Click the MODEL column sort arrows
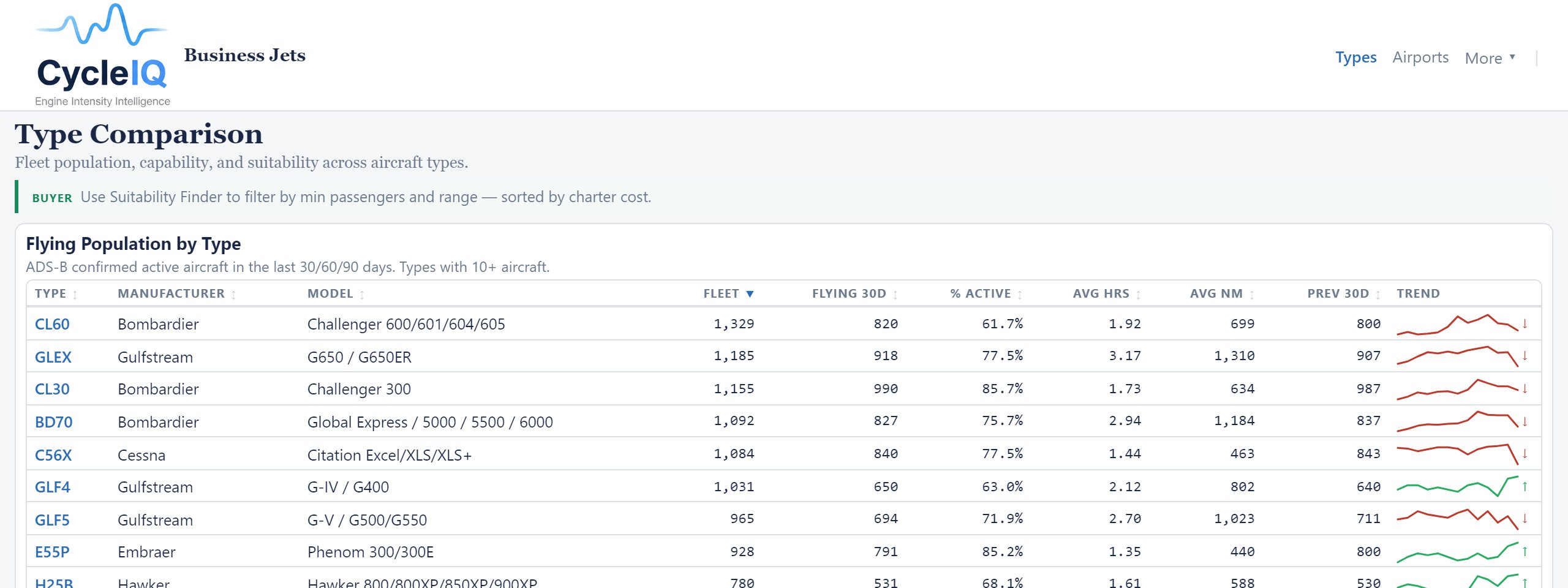The height and width of the screenshot is (588, 1568). pos(362,295)
